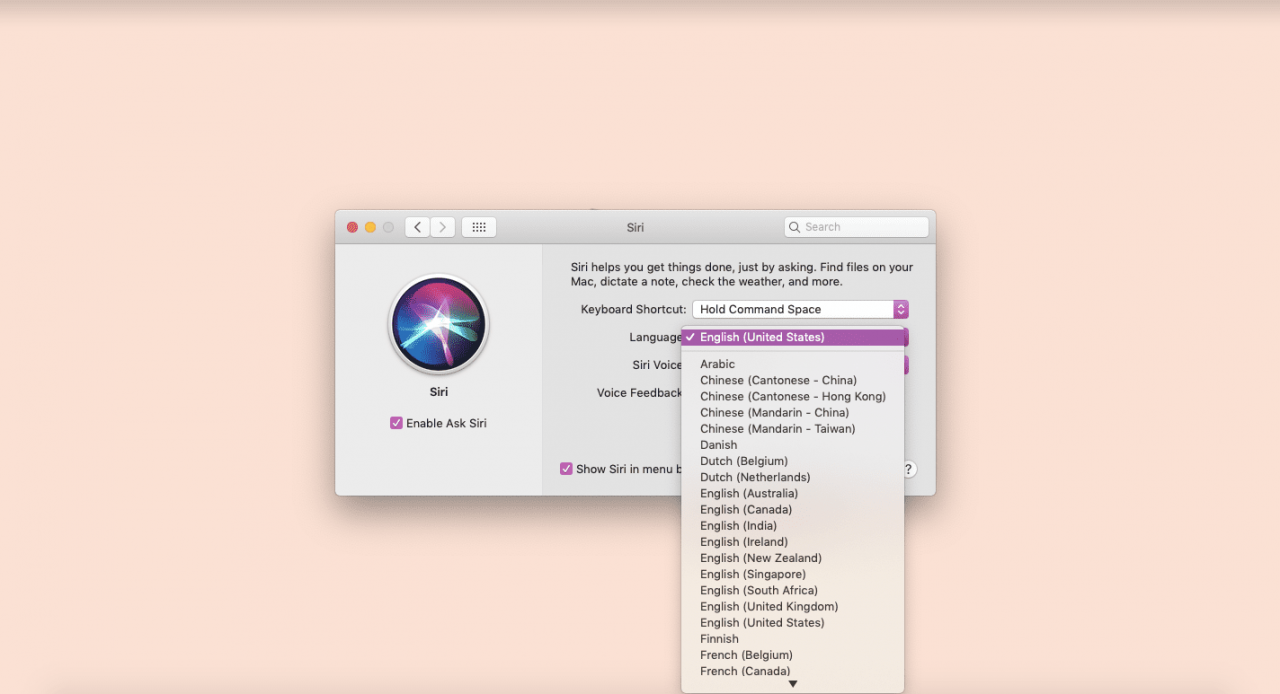Toggle Enable Ask Siri checkbox

tap(396, 423)
